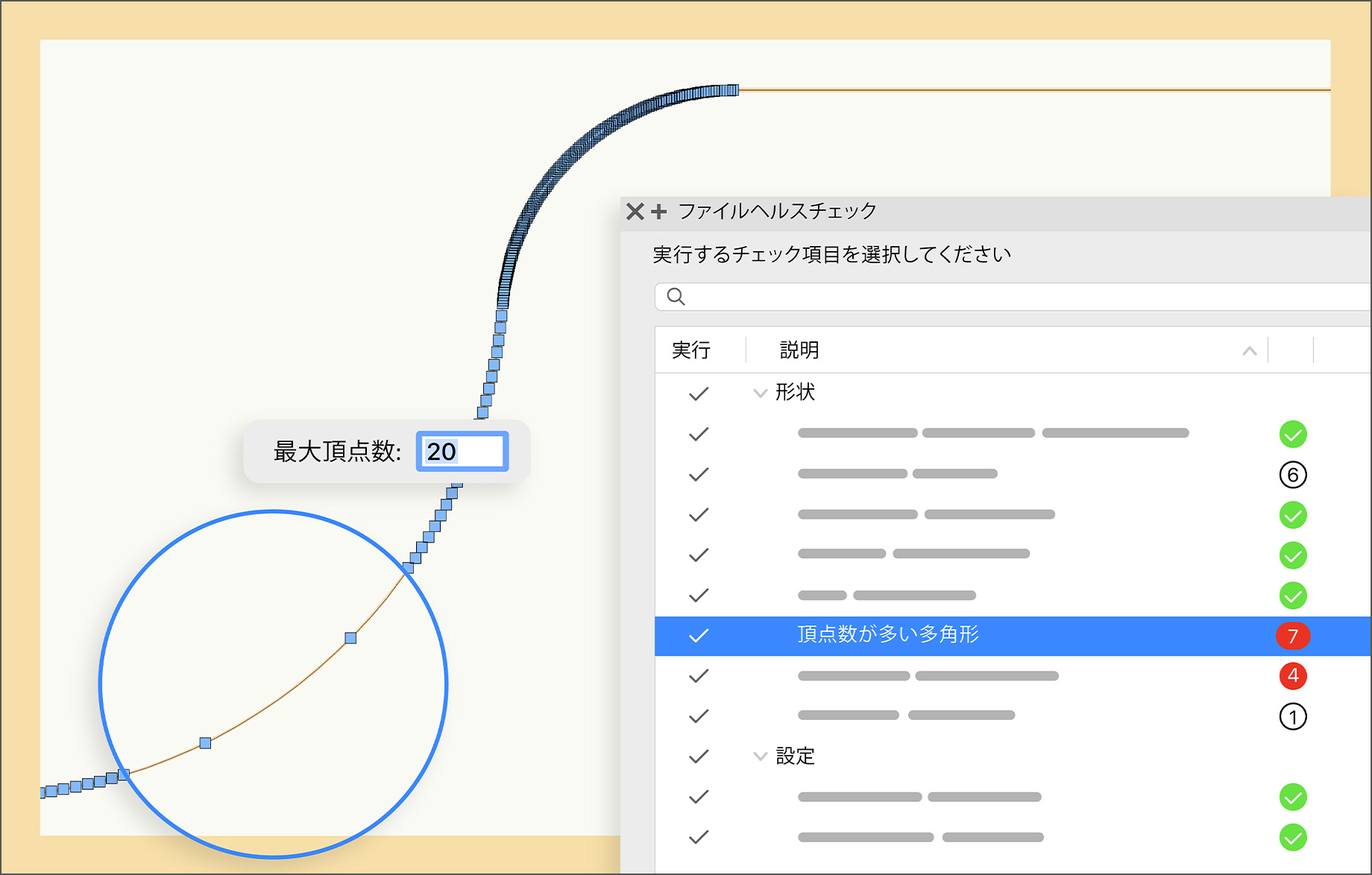The image size is (1372, 875).
Task: Select the 頂点数が多い多角形 check item
Action: point(887,635)
